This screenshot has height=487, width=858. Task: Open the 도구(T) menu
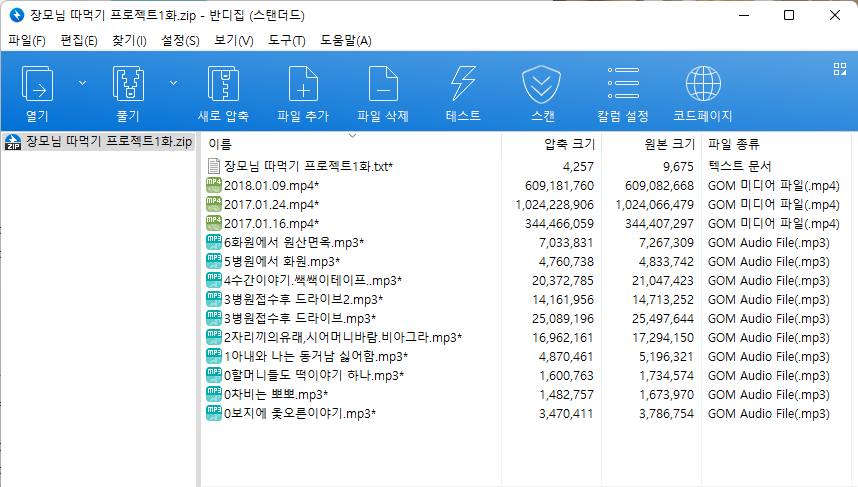287,41
